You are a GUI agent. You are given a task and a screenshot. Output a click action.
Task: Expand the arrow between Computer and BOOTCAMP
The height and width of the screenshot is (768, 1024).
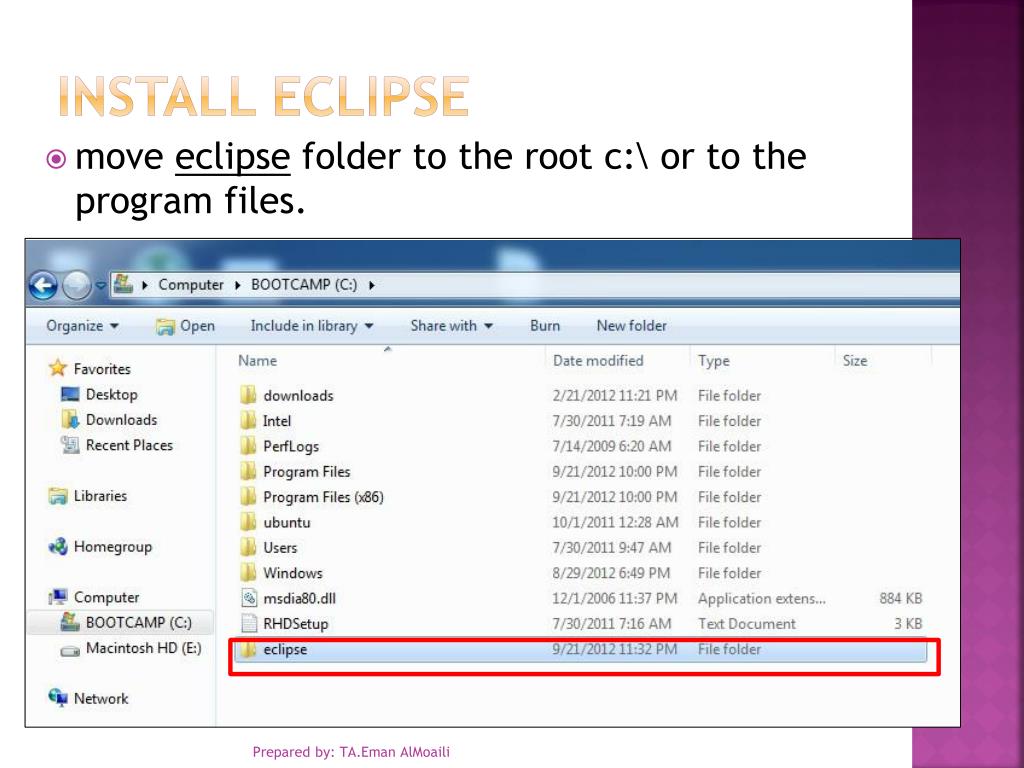tap(237, 285)
